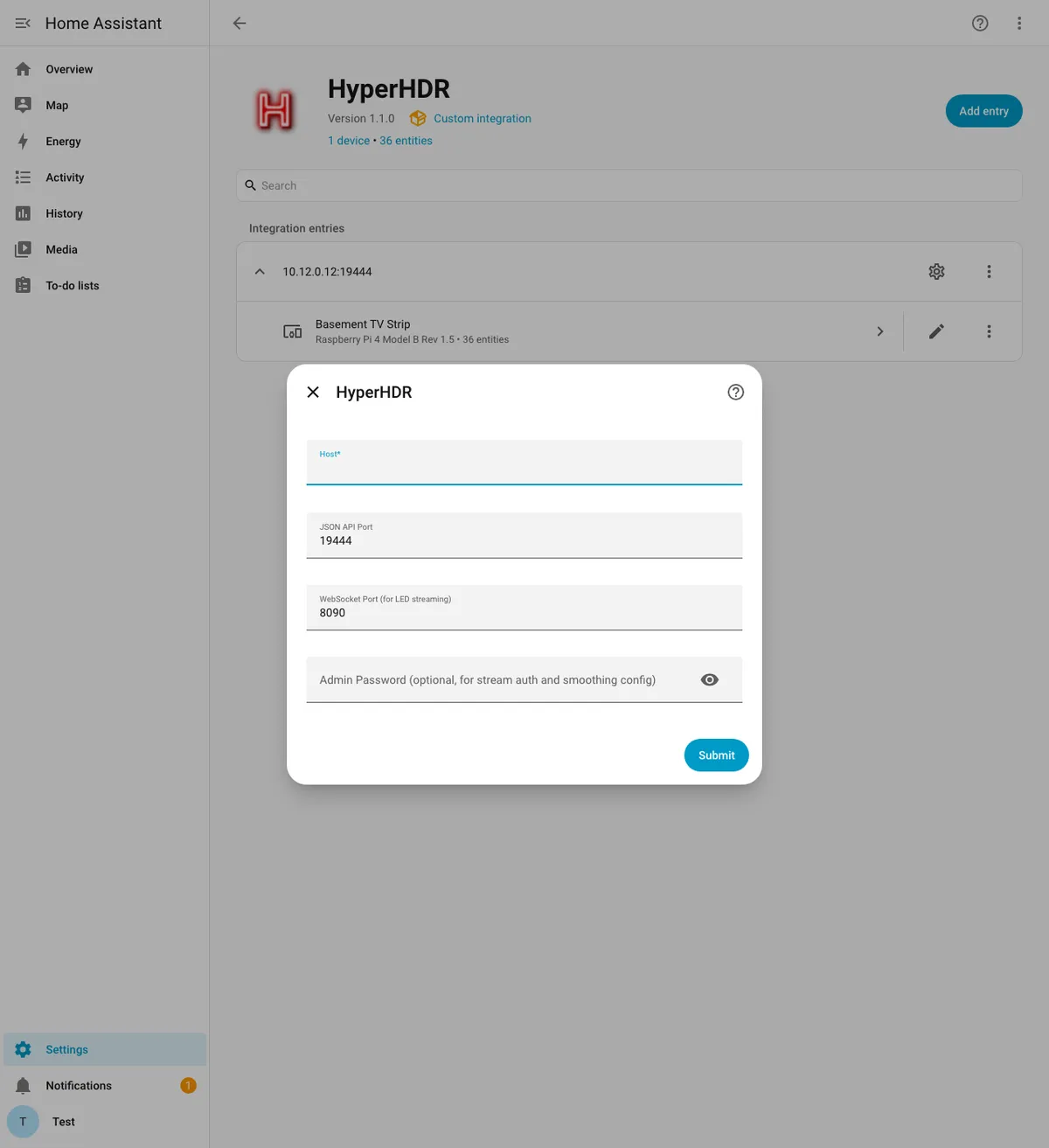Show the Admin Password with eye icon

(710, 680)
